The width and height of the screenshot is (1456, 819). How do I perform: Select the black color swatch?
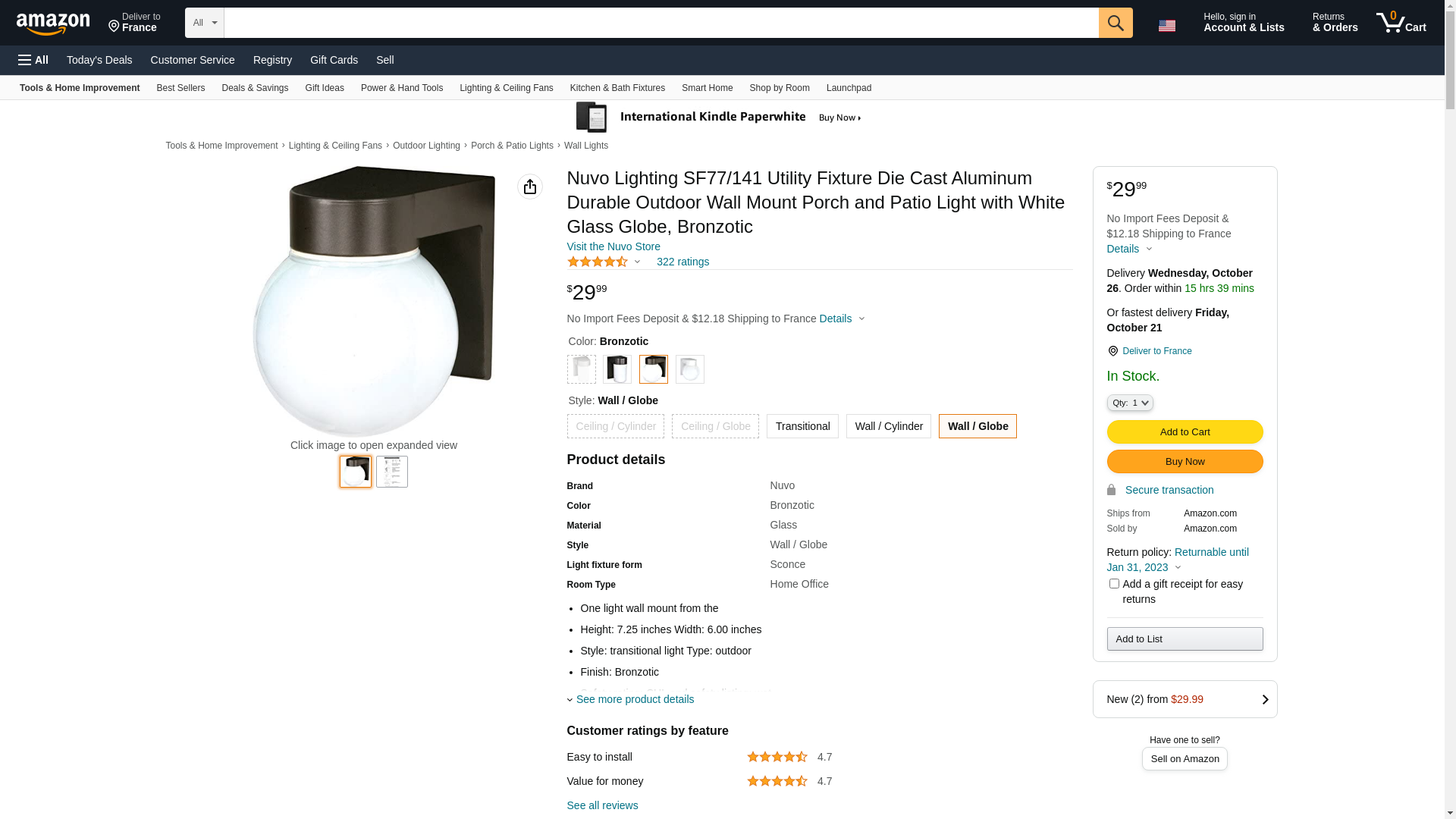coord(617,369)
